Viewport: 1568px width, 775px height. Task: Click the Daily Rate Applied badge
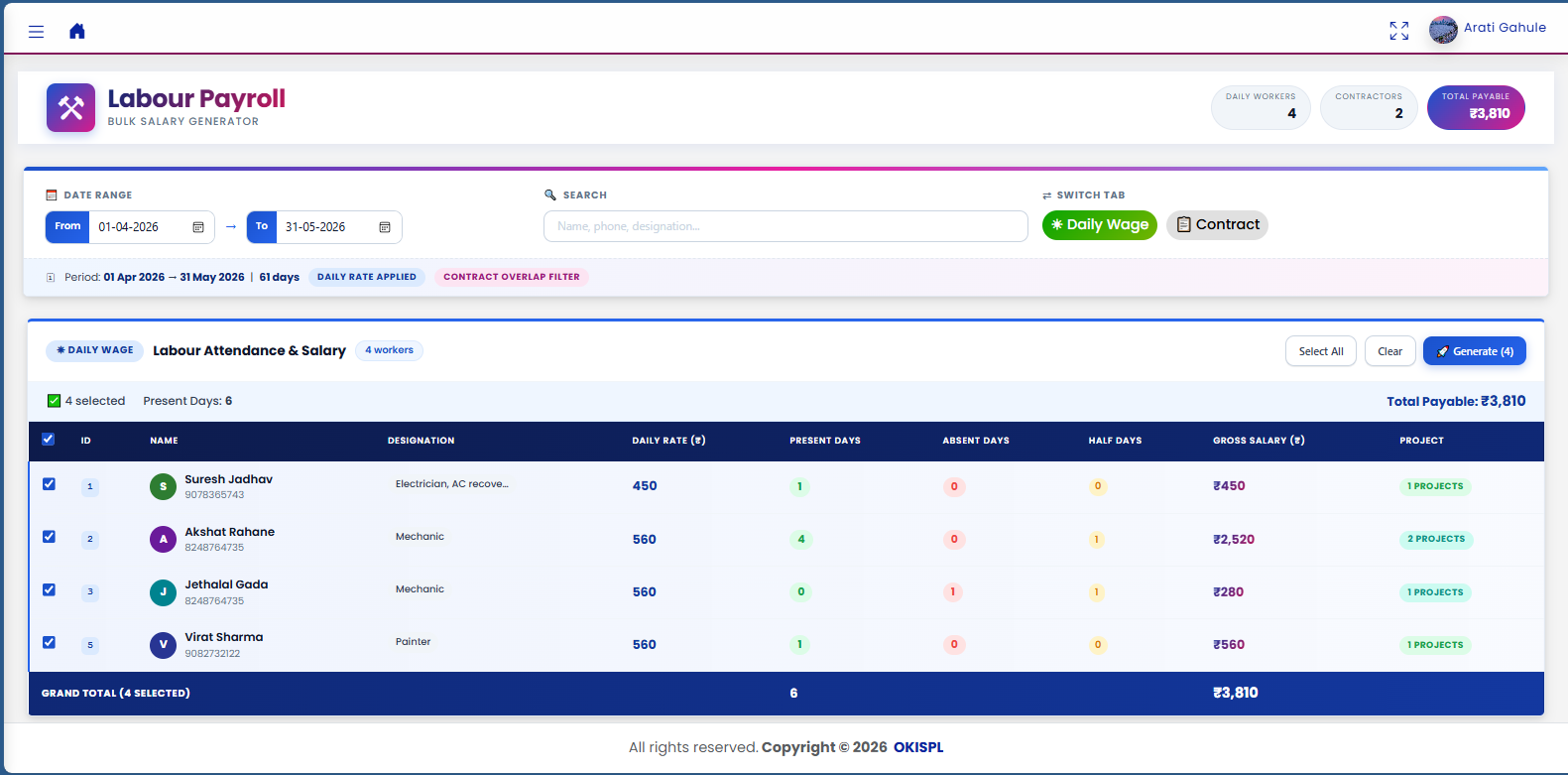367,277
